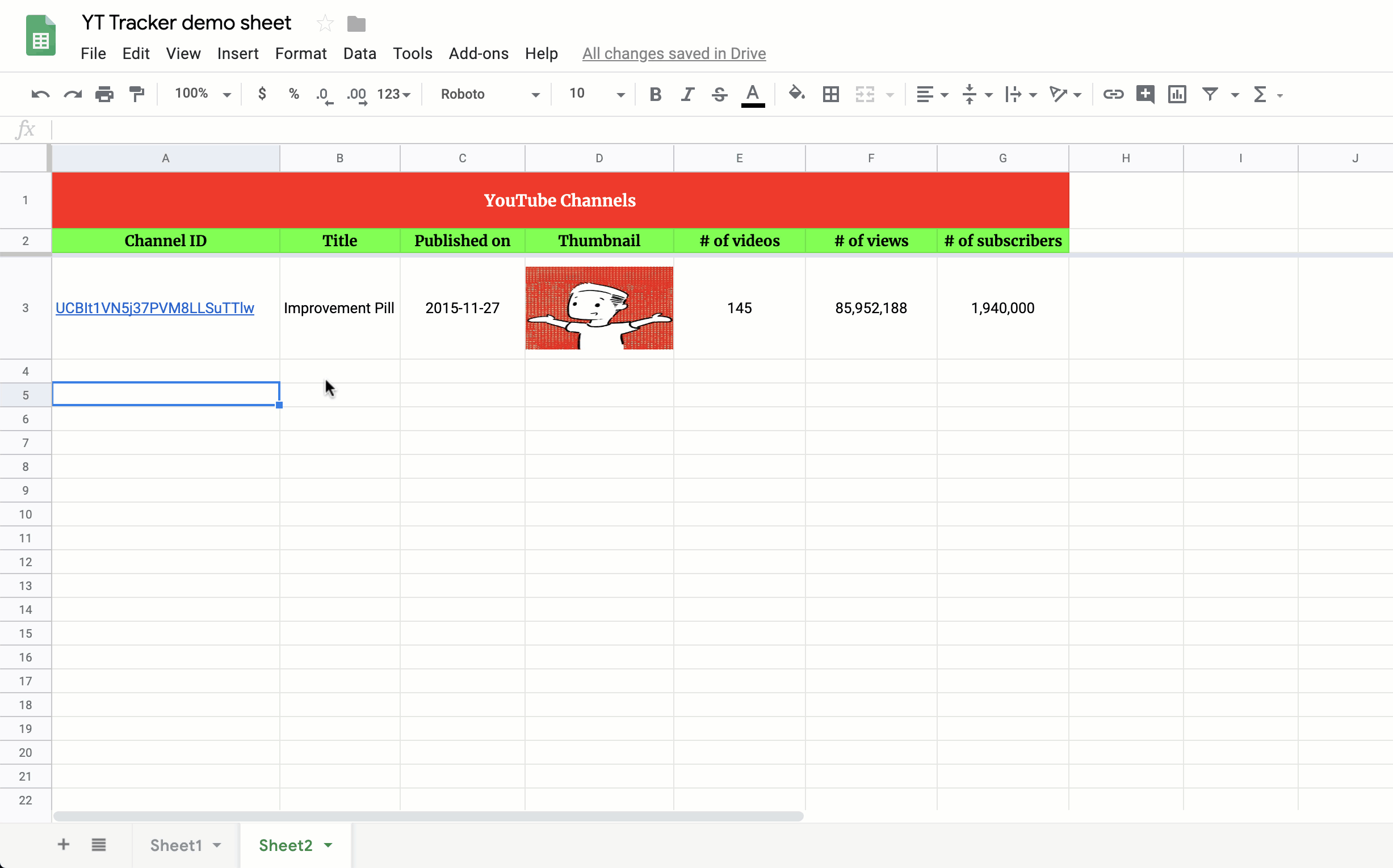
Task: Open the font size 10 dropdown
Action: click(595, 94)
